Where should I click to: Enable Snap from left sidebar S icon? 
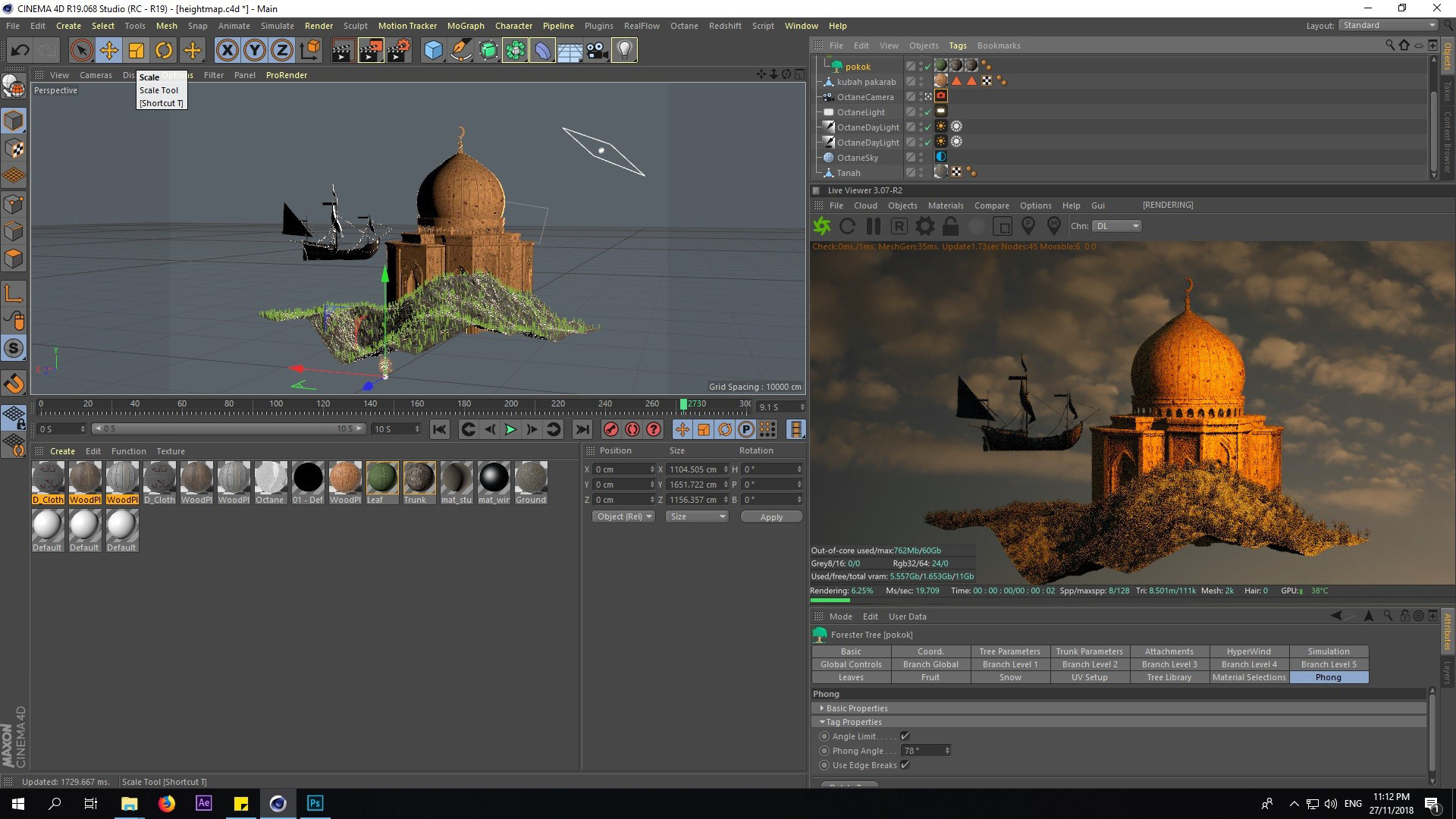click(x=14, y=348)
